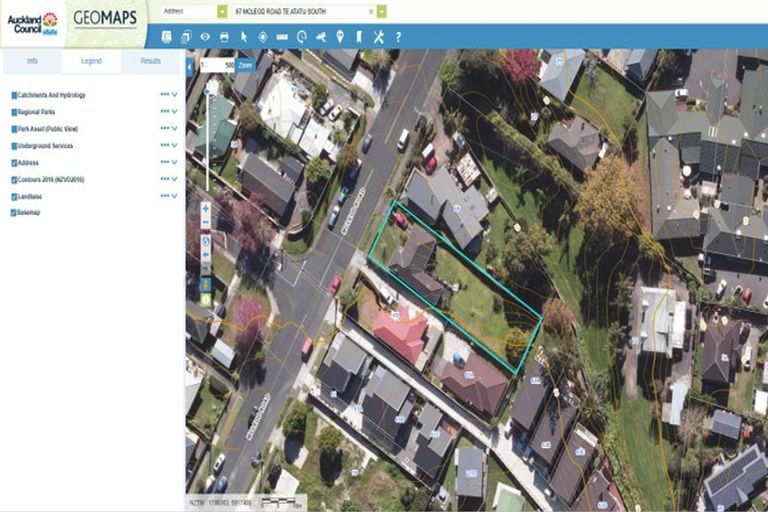Screen dimensions: 768x512
Task: Click the map pin icon in the toolbar
Action: [340, 37]
